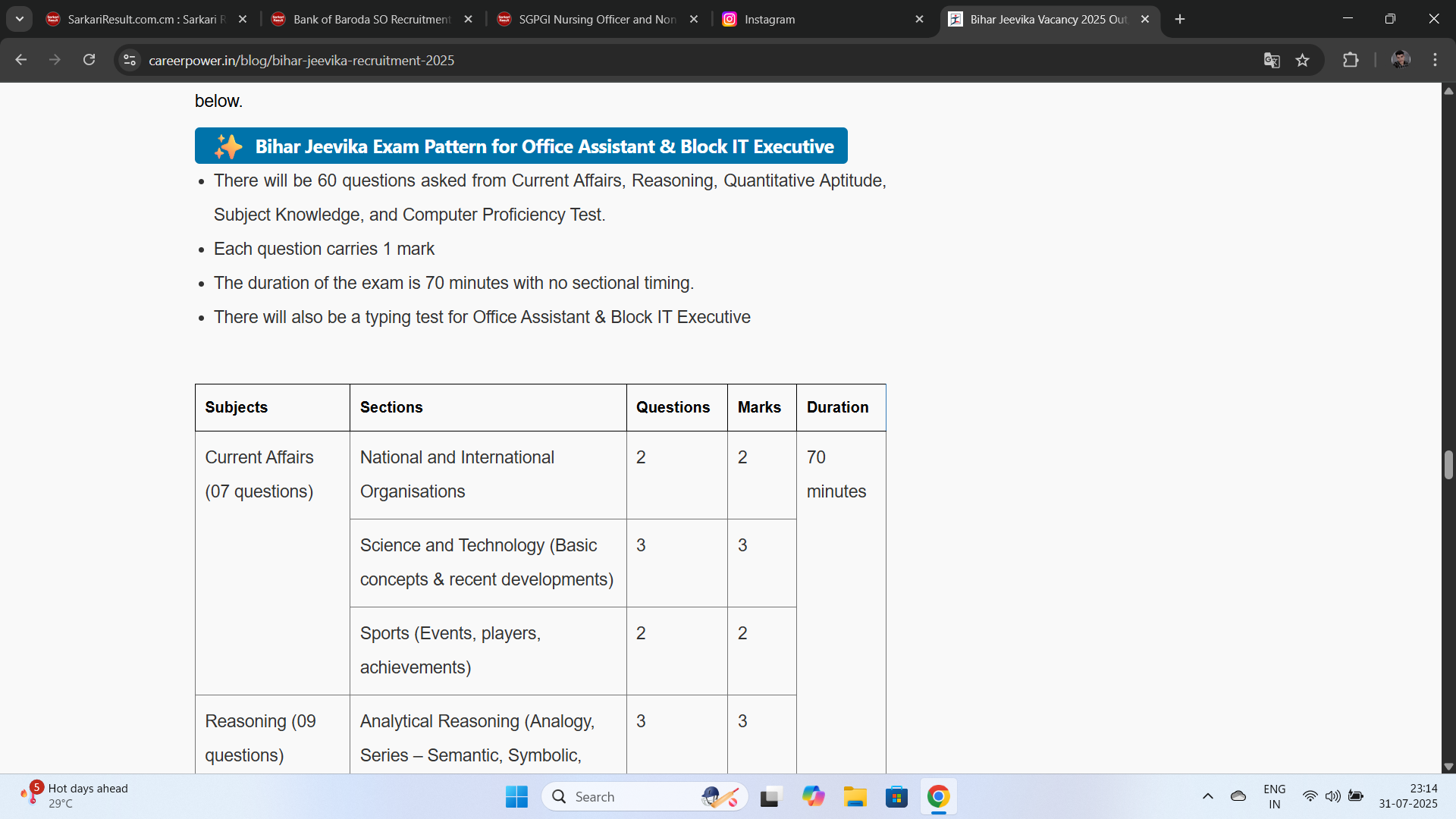1456x819 pixels.
Task: Open the Chrome profile avatar
Action: pos(1401,60)
